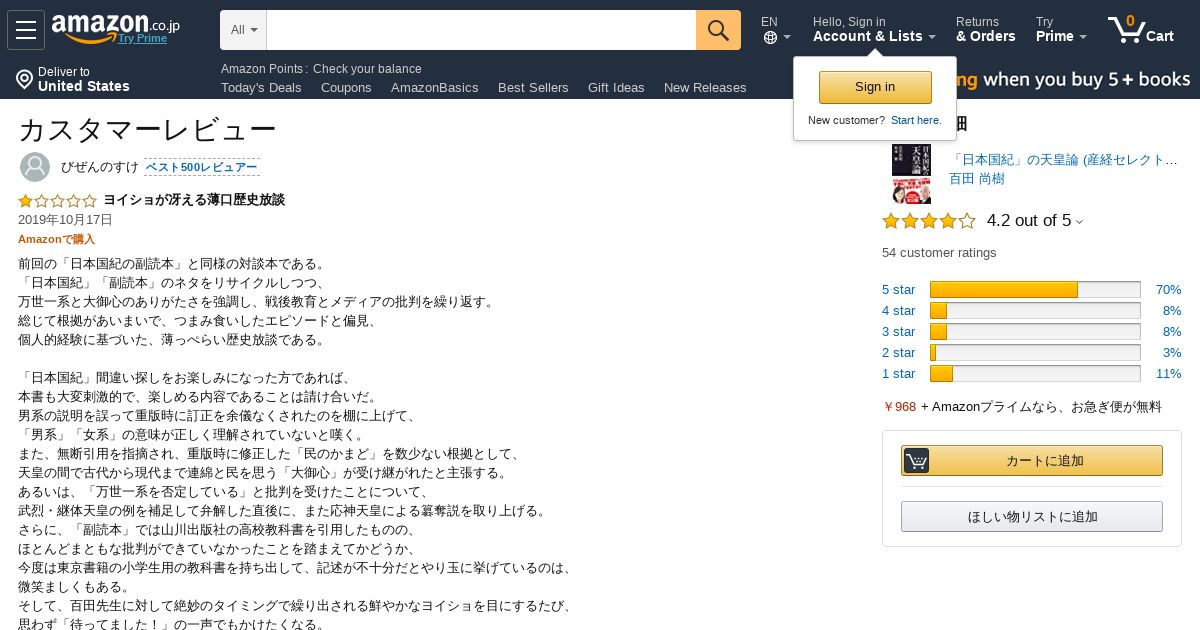
Task: Click the 54 customer ratings text
Action: coord(939,253)
